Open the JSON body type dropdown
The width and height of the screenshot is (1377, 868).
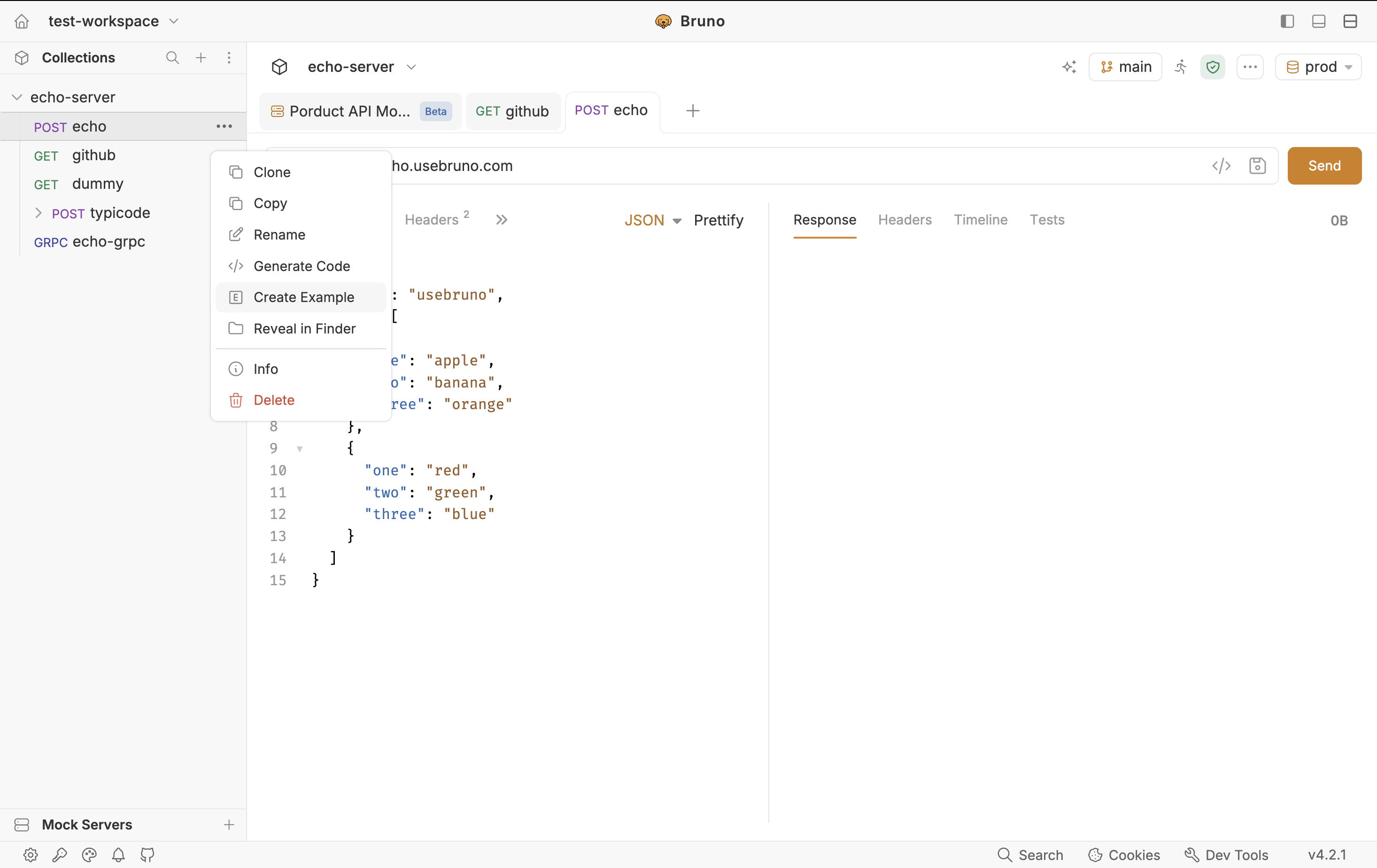coord(652,220)
